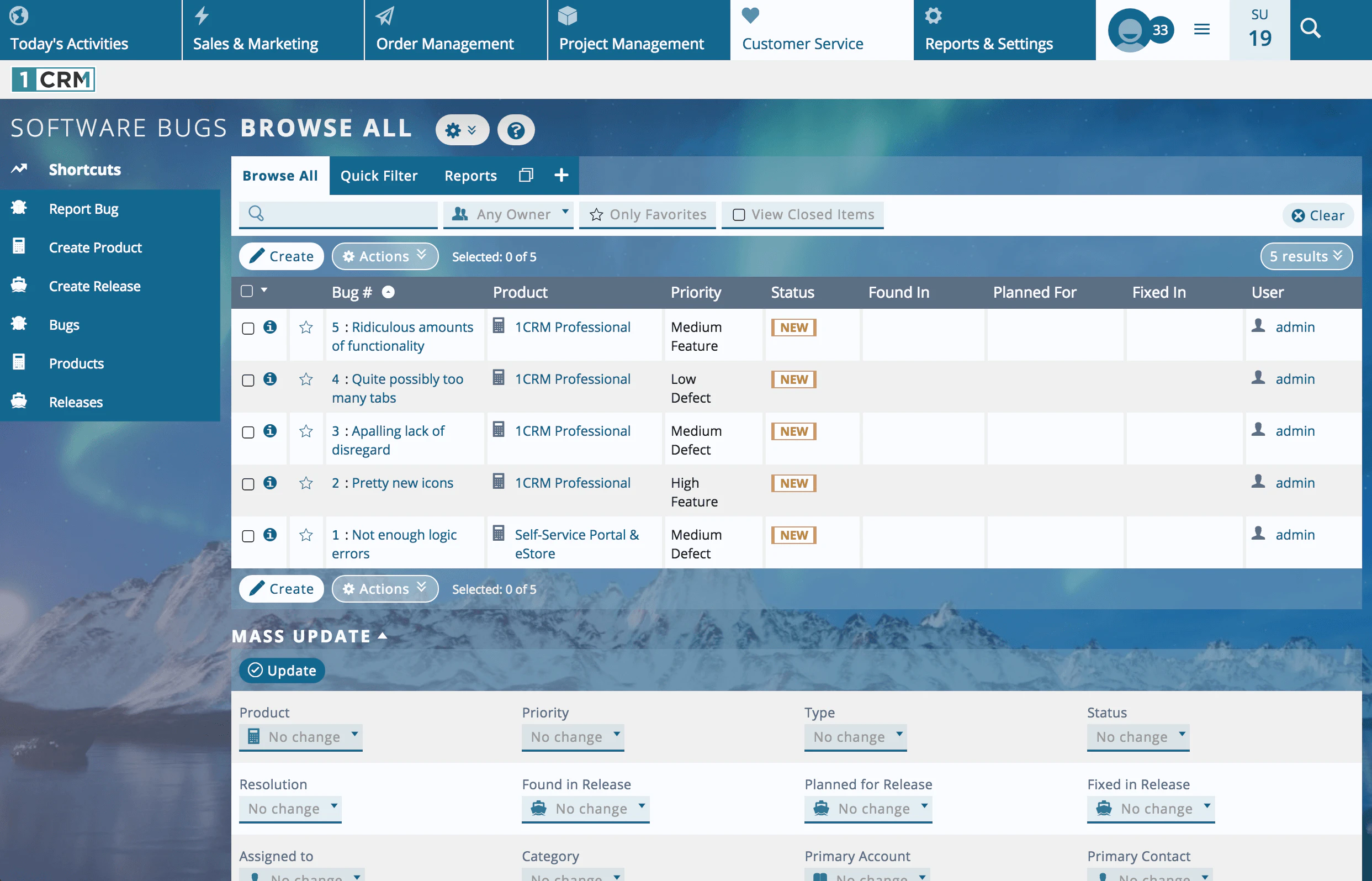Viewport: 1372px width, 881px height.
Task: Open Order Management menu
Action: [x=456, y=30]
